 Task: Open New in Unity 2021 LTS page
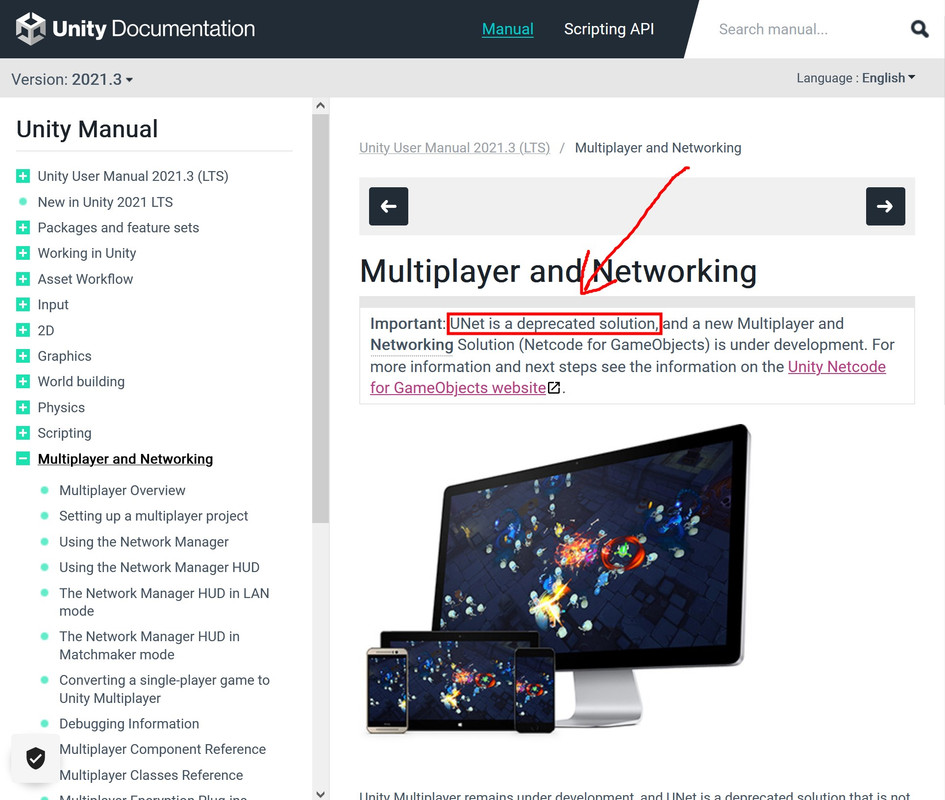click(x=105, y=202)
